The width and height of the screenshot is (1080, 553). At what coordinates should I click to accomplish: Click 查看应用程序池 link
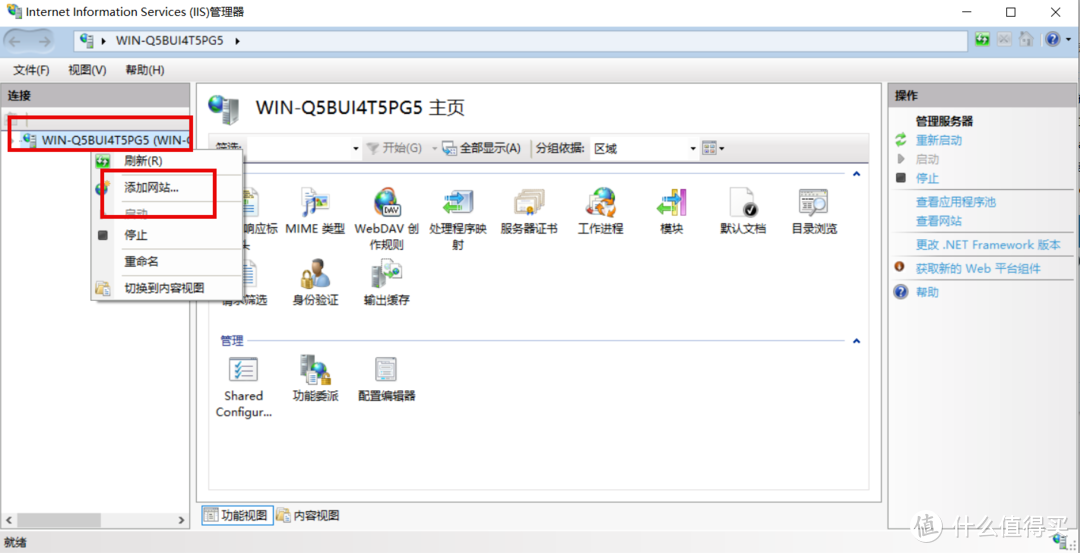click(955, 202)
